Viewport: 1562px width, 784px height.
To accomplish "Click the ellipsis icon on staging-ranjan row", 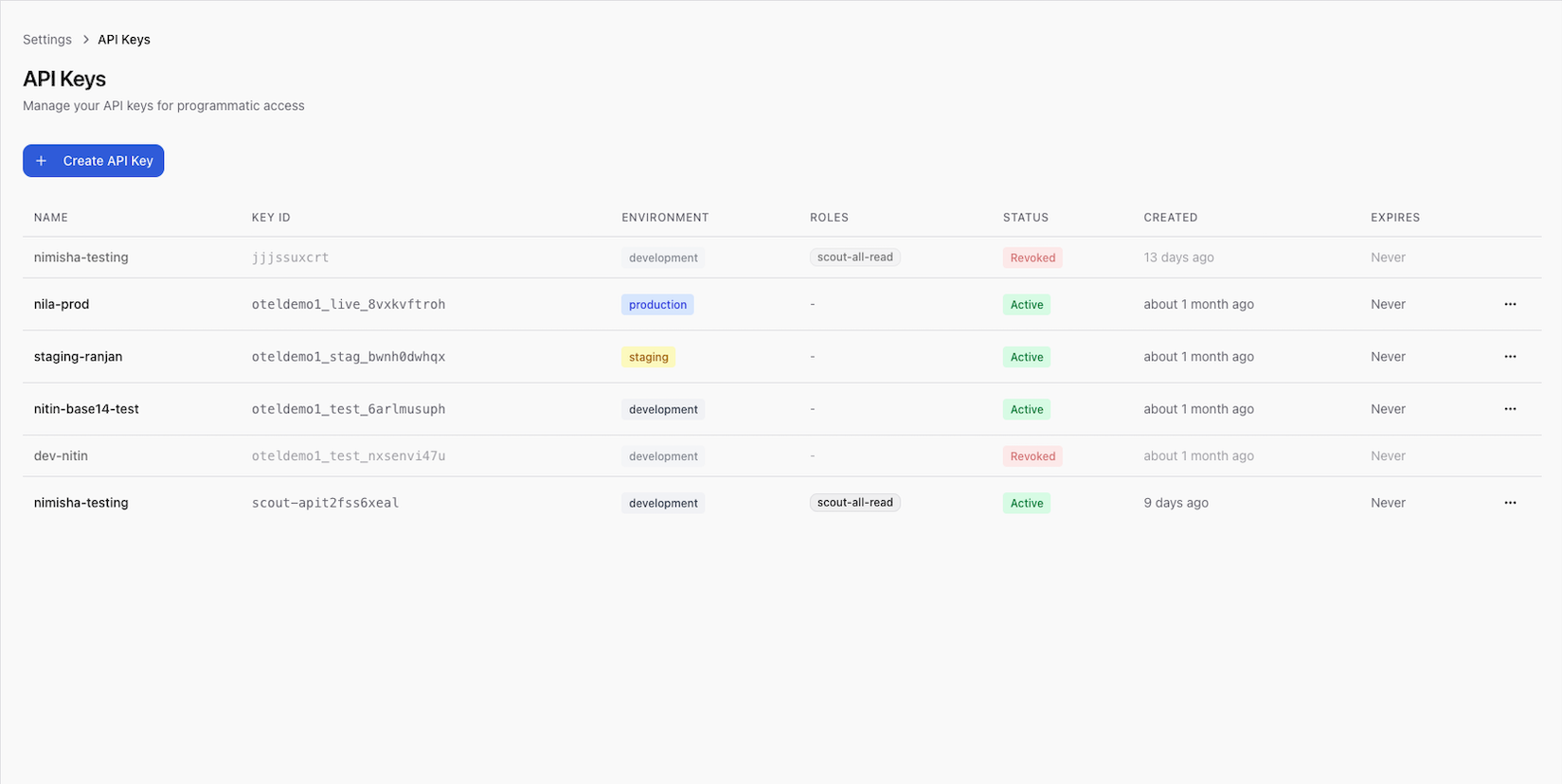I will point(1510,357).
